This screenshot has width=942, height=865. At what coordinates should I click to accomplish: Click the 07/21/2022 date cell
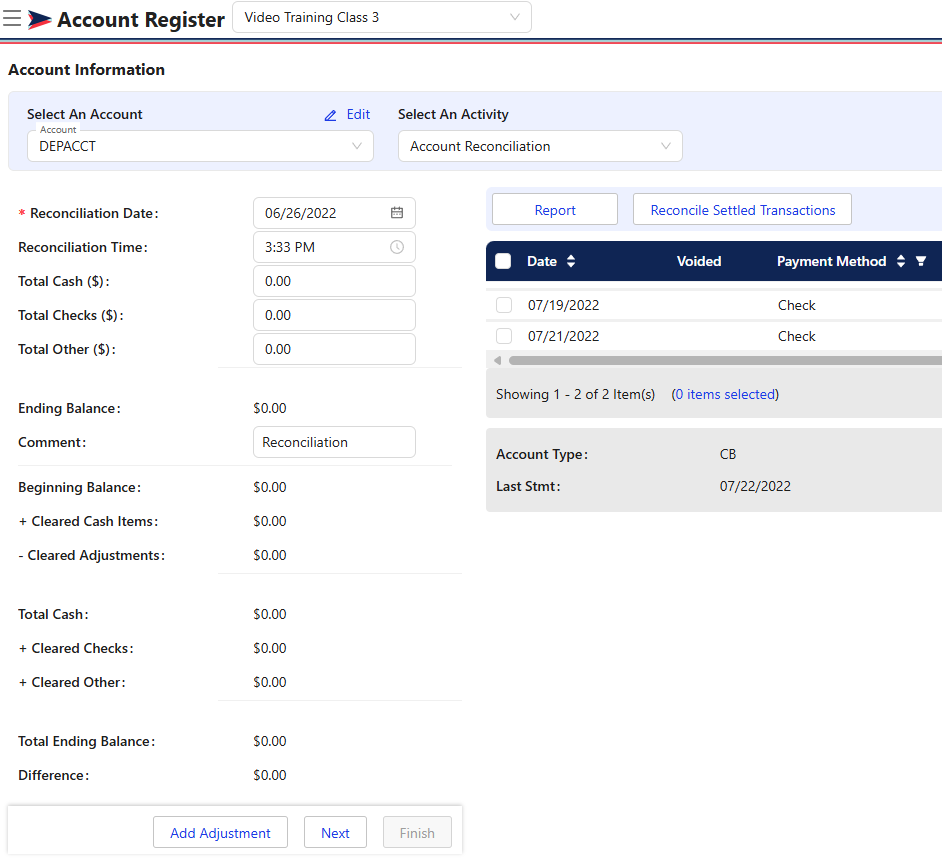pos(564,336)
